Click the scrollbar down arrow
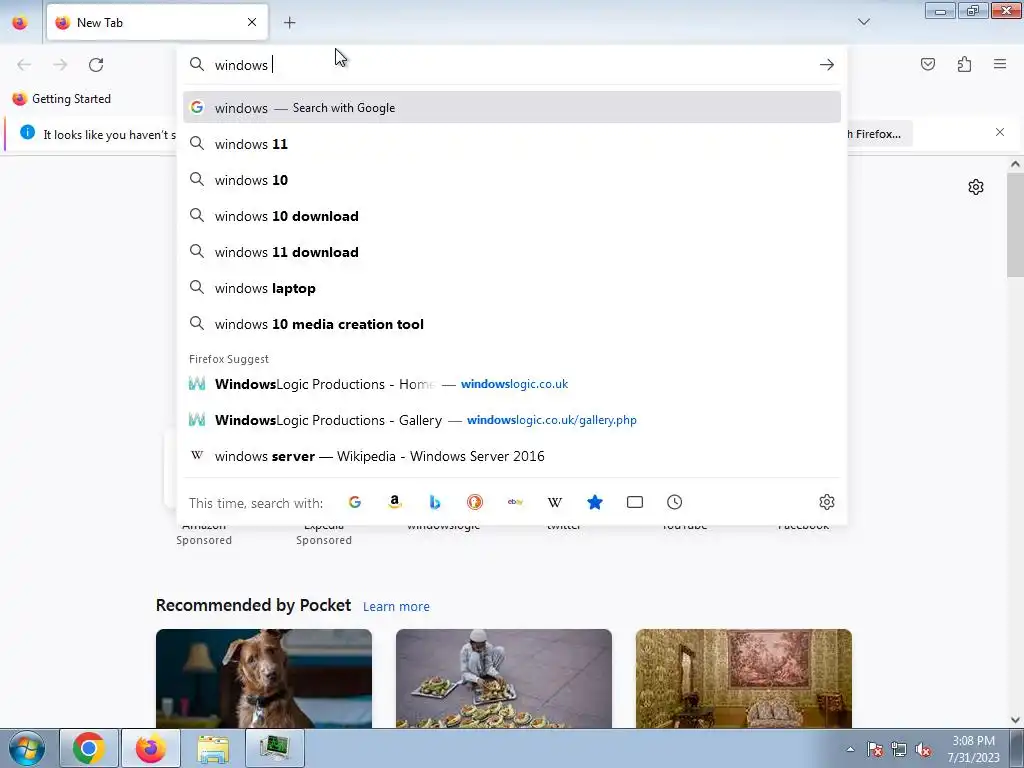Screen dimensions: 1024x768 pyautogui.click(x=1015, y=720)
